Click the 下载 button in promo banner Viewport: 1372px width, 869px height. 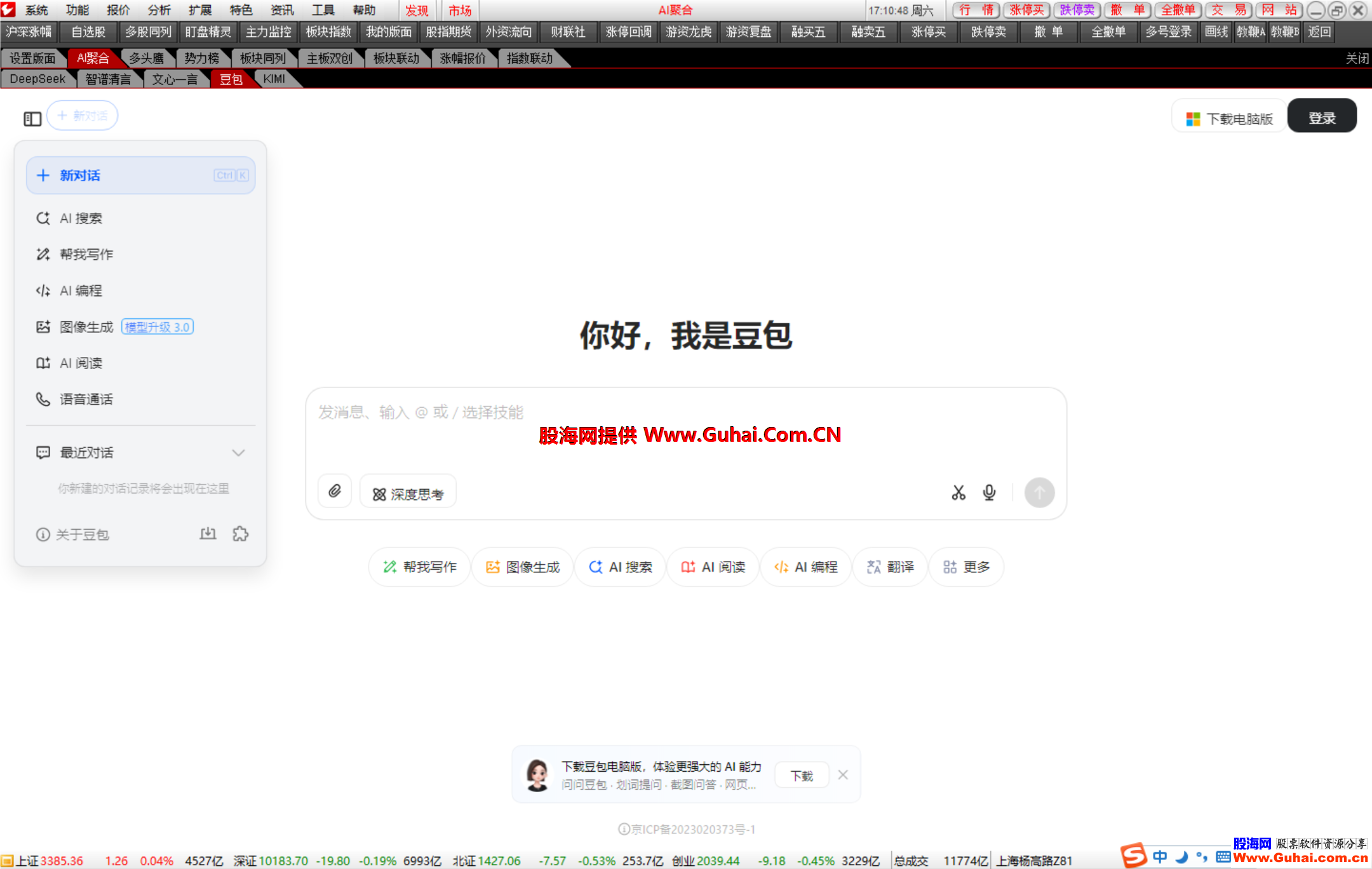802,776
